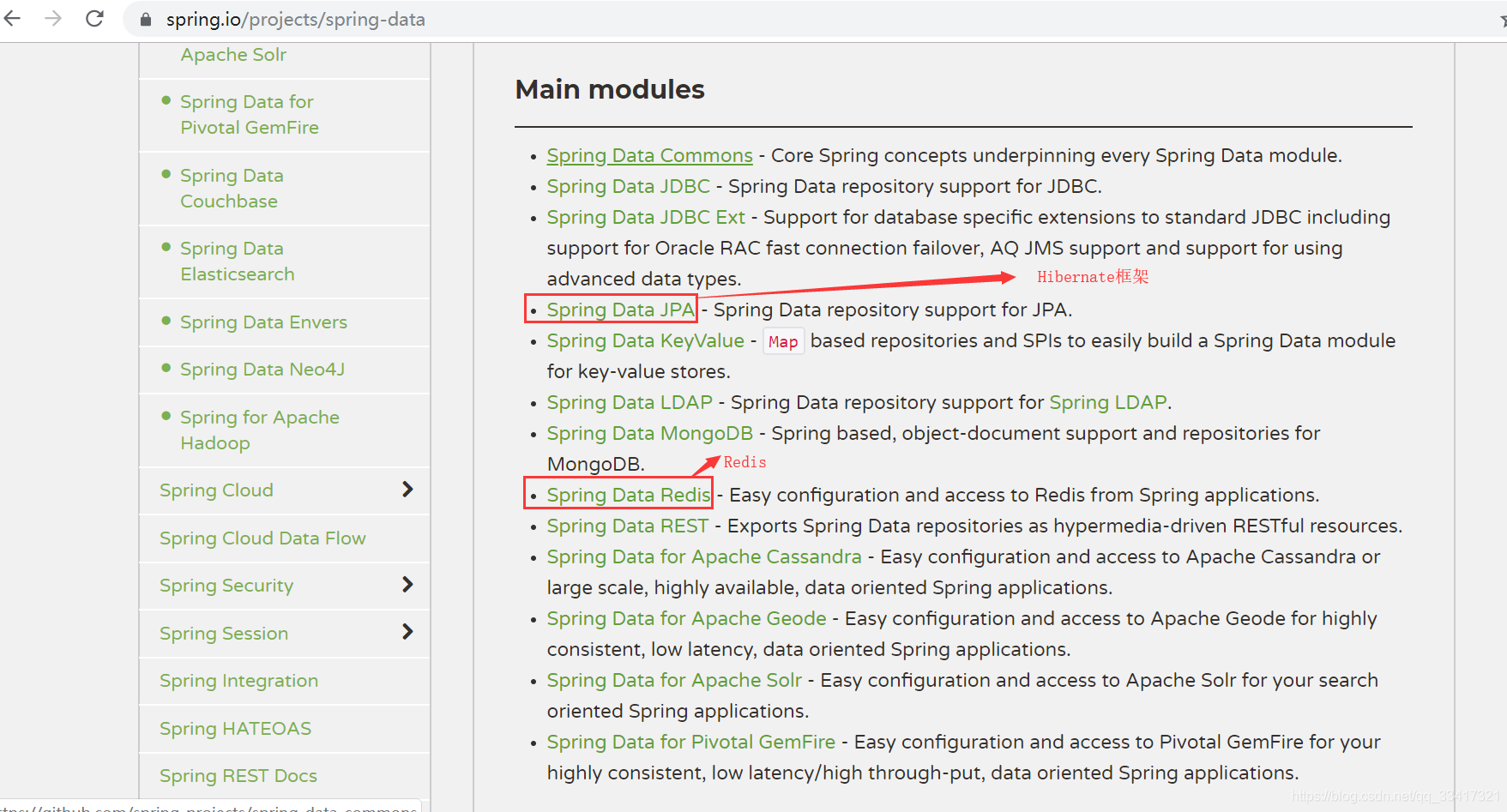Select Spring REST Docs in the sidebar

click(238, 776)
